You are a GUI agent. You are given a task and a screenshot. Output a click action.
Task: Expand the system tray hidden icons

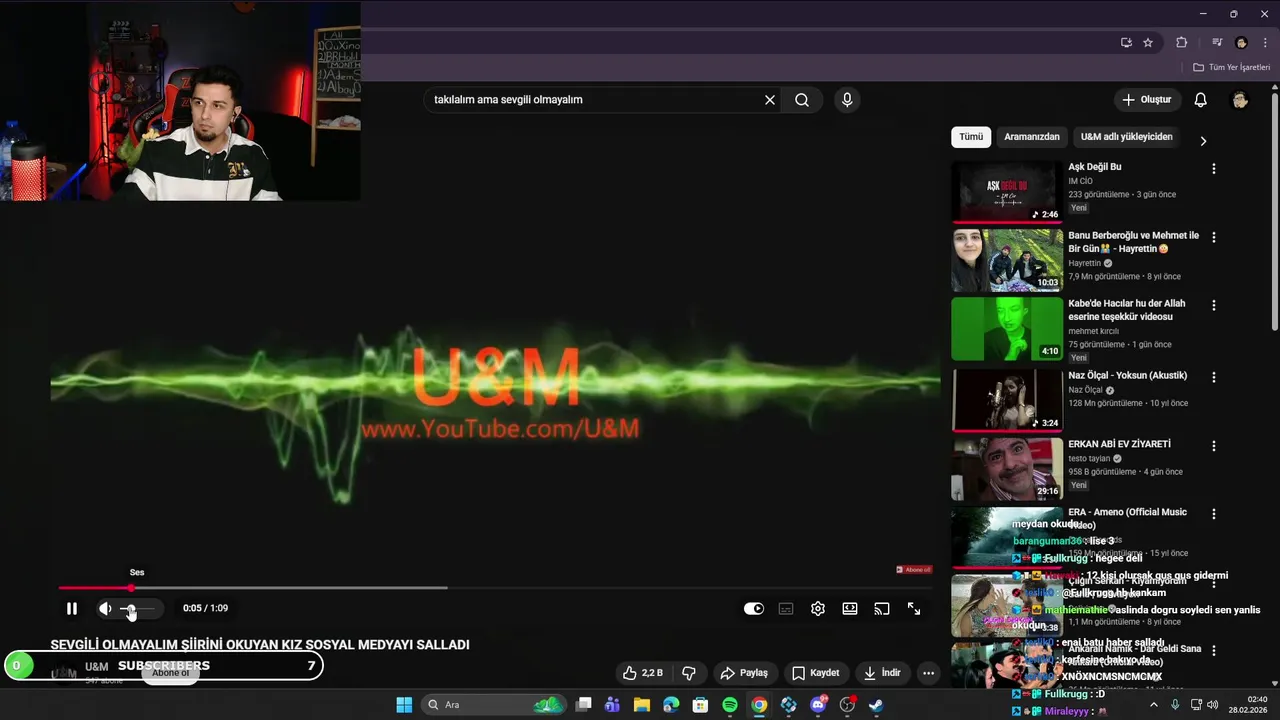(x=1153, y=705)
